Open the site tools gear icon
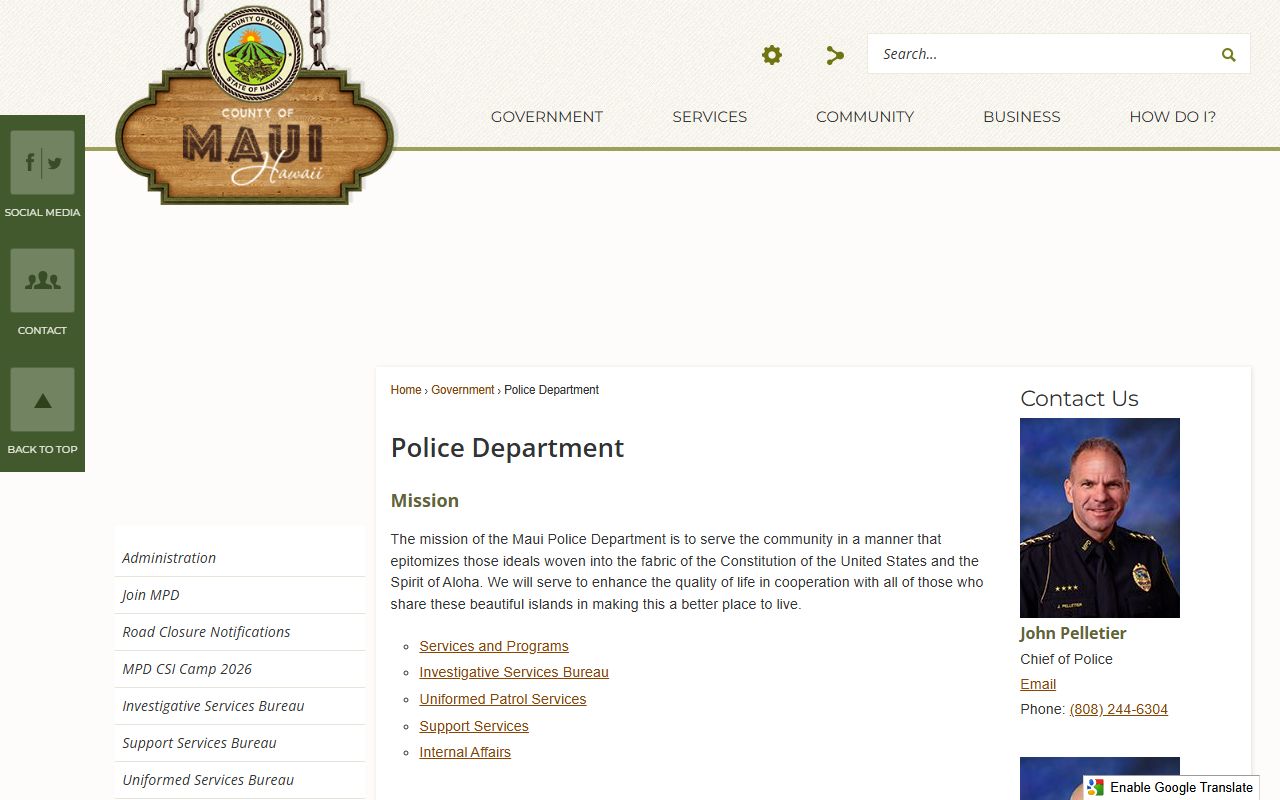The image size is (1280, 800). (x=772, y=55)
